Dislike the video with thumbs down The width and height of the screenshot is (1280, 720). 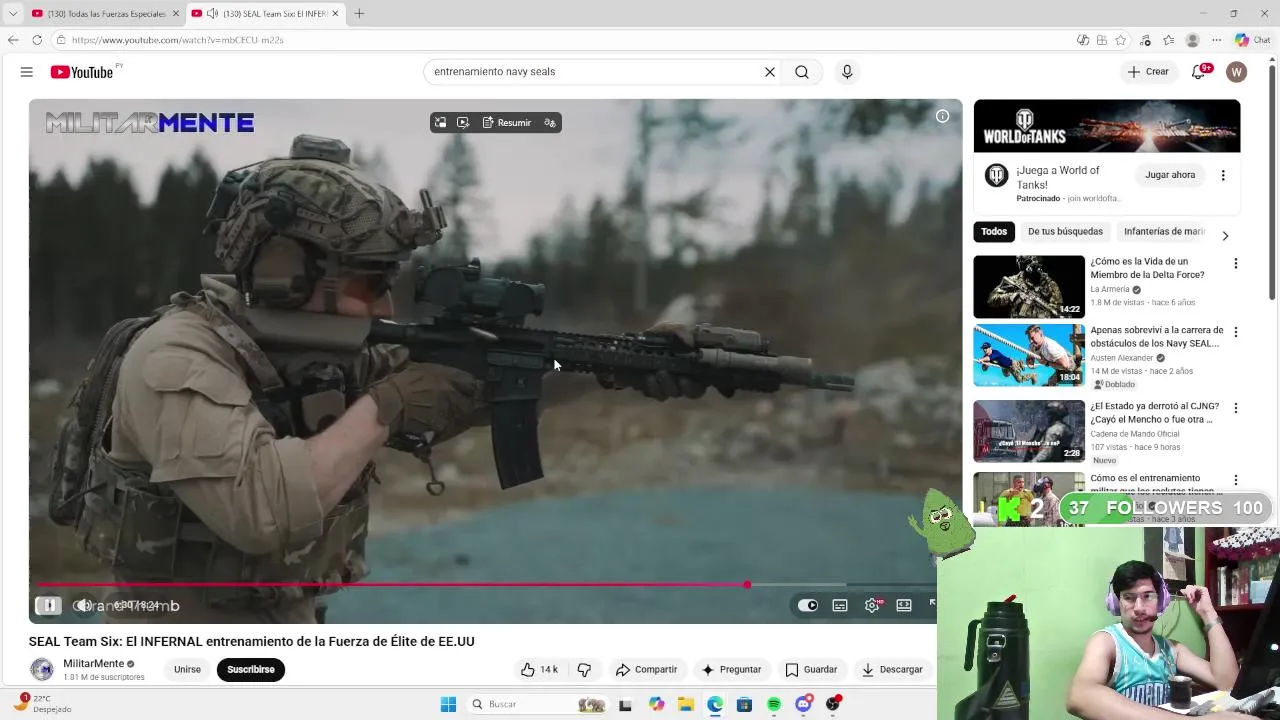[585, 670]
